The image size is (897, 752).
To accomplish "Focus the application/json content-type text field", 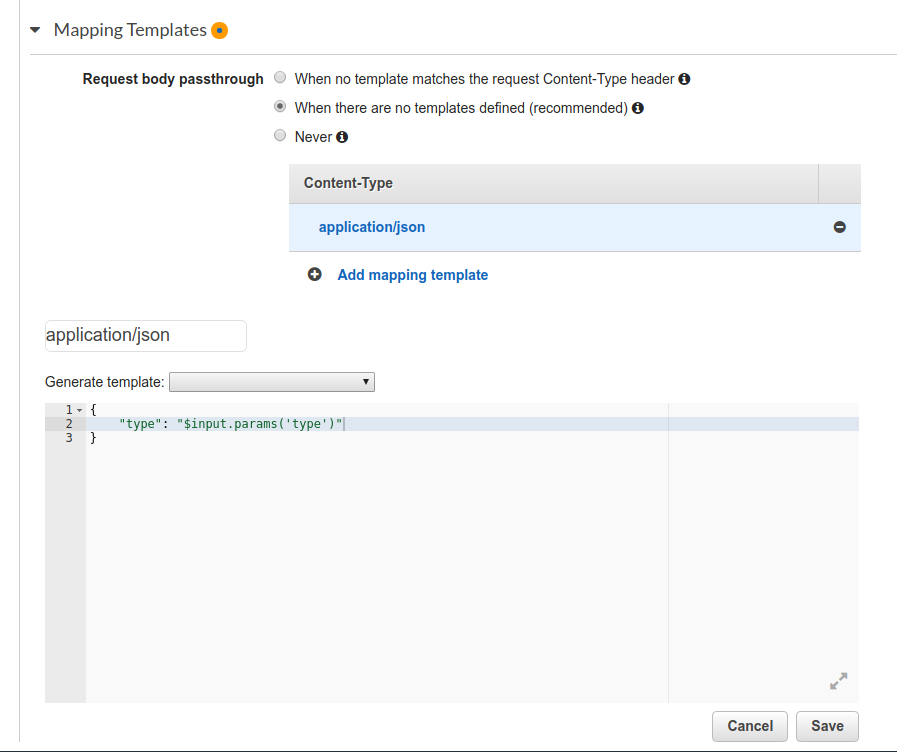I will pos(146,336).
